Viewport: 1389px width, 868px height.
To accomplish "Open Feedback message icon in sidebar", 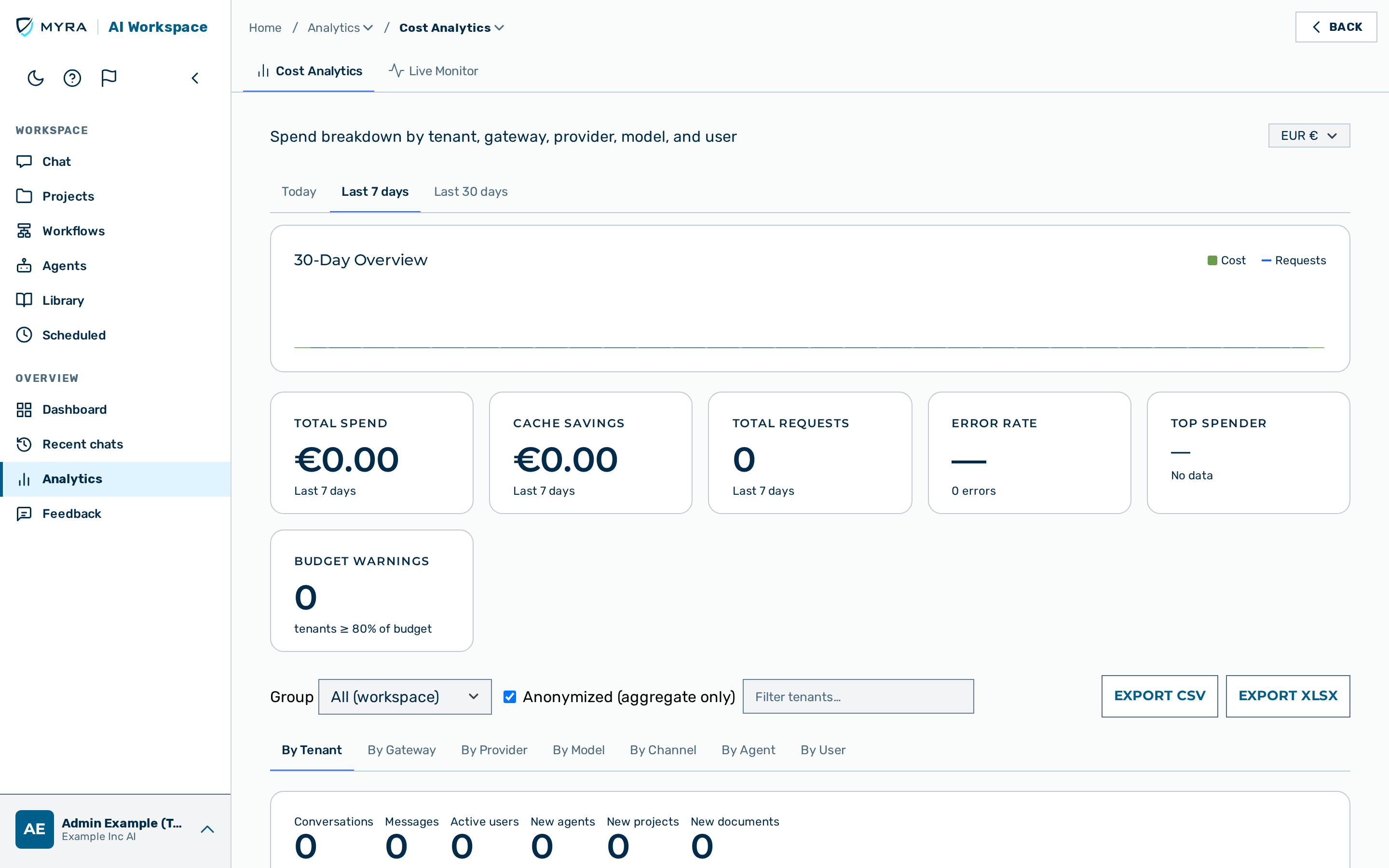I will [24, 513].
